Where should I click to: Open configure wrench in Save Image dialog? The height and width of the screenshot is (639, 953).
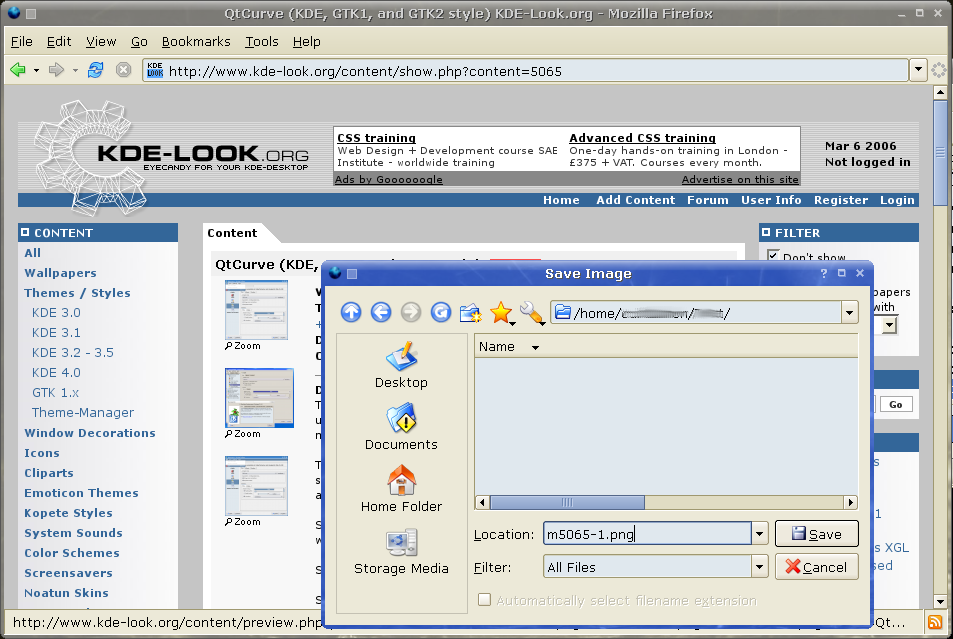[531, 313]
